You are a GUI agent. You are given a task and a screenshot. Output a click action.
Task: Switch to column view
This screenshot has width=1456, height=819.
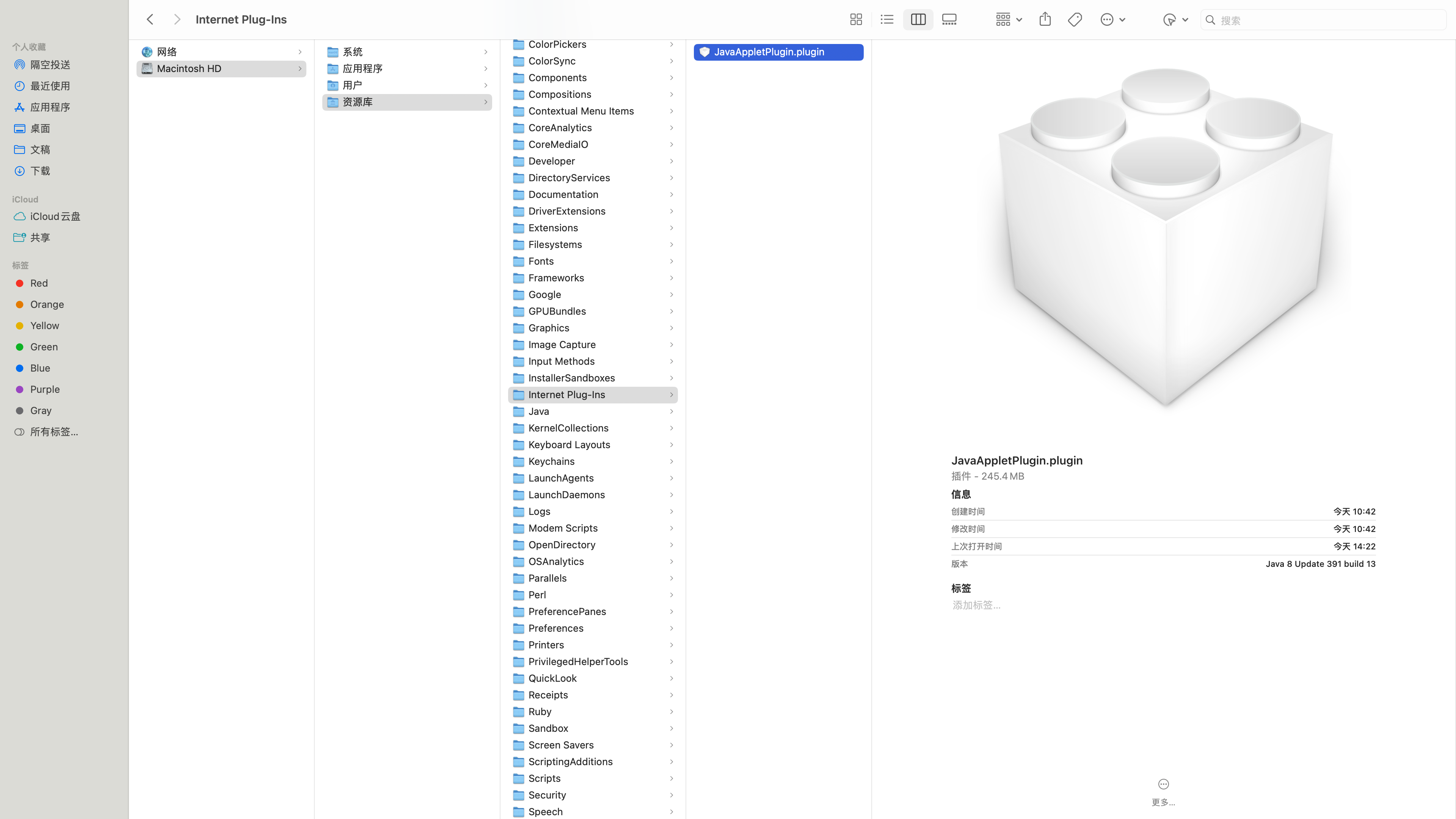(918, 20)
